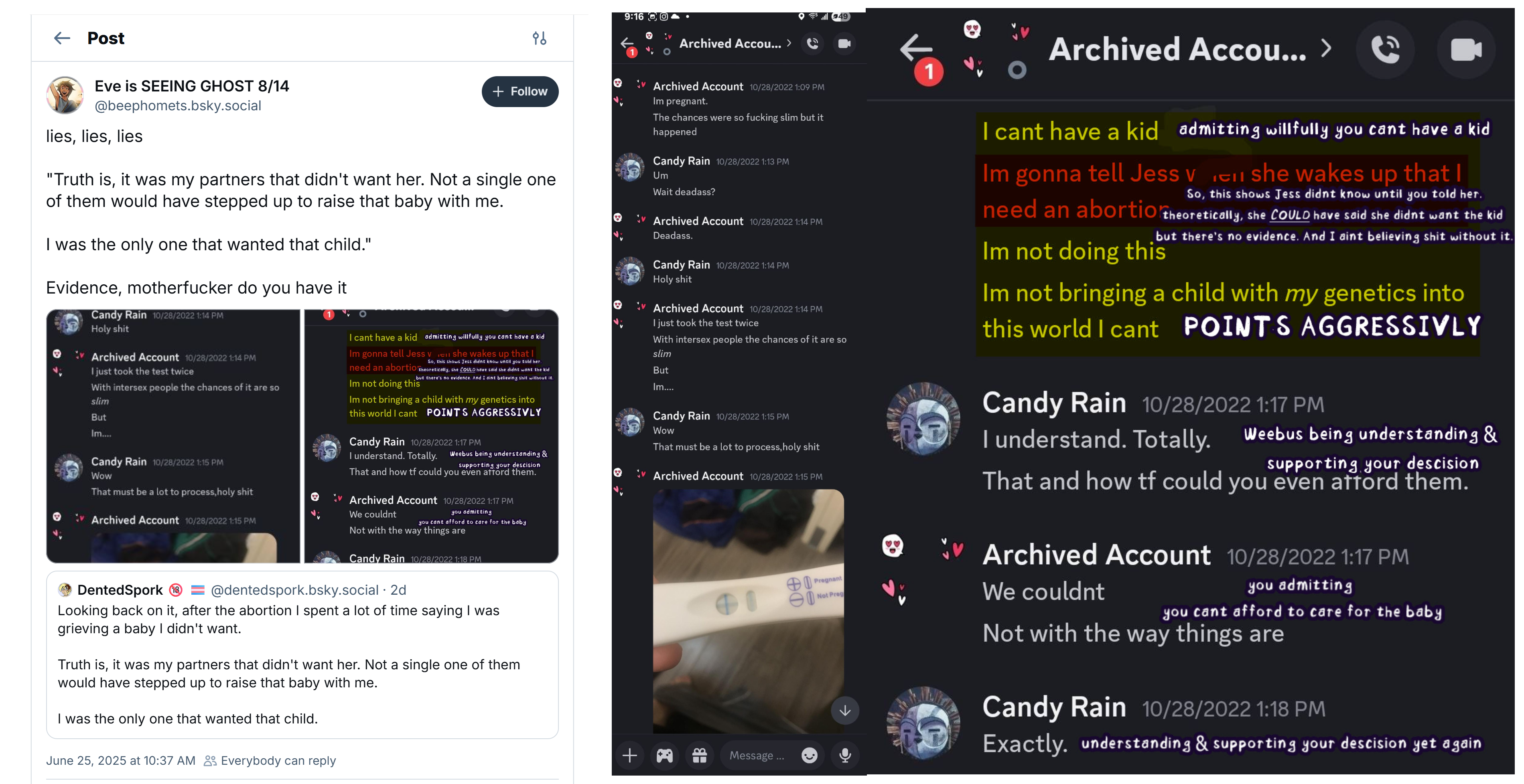1524x784 pixels.
Task: Expand large Archived Accou... header chevron
Action: [x=1326, y=48]
